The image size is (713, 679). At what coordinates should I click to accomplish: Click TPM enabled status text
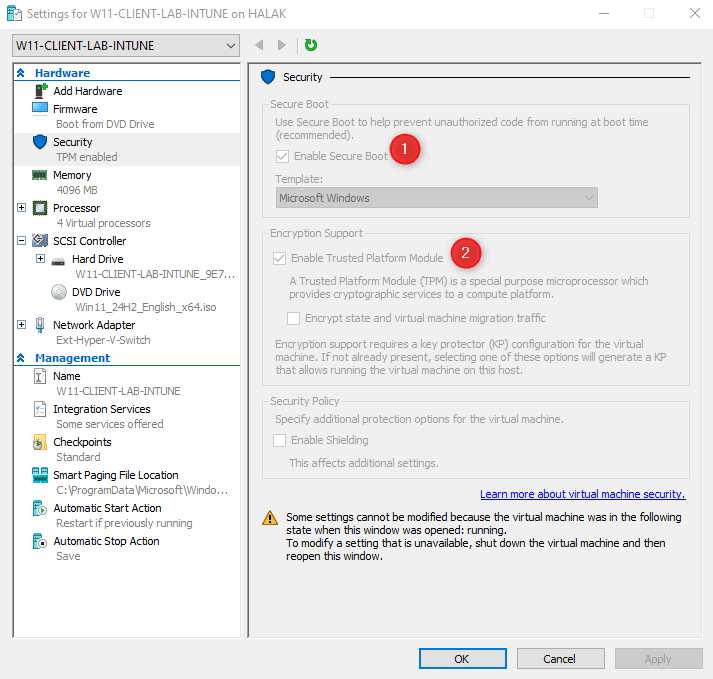click(x=86, y=157)
